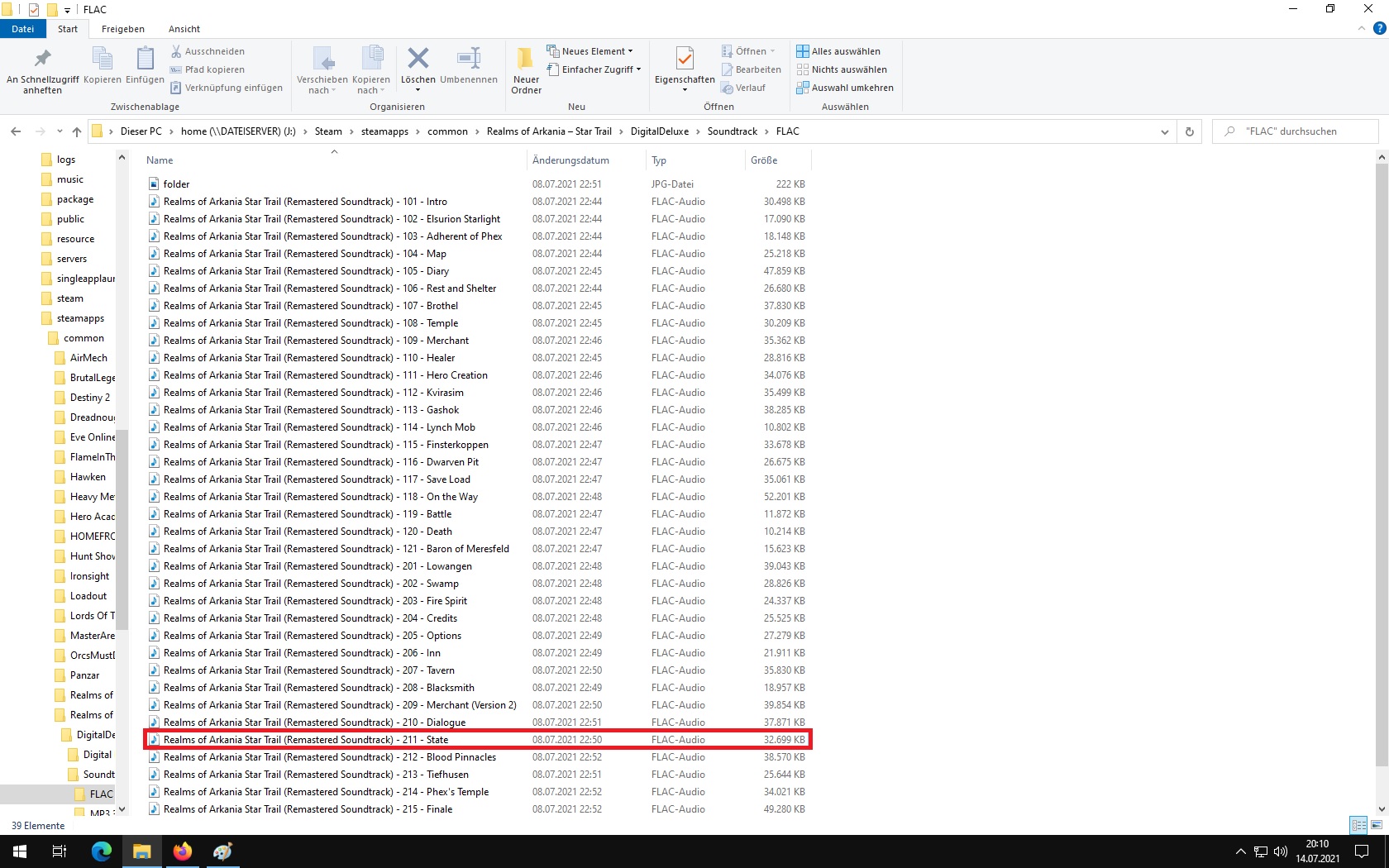This screenshot has height=868, width=1389.
Task: Click Nichts auswählen
Action: pyautogui.click(x=842, y=69)
